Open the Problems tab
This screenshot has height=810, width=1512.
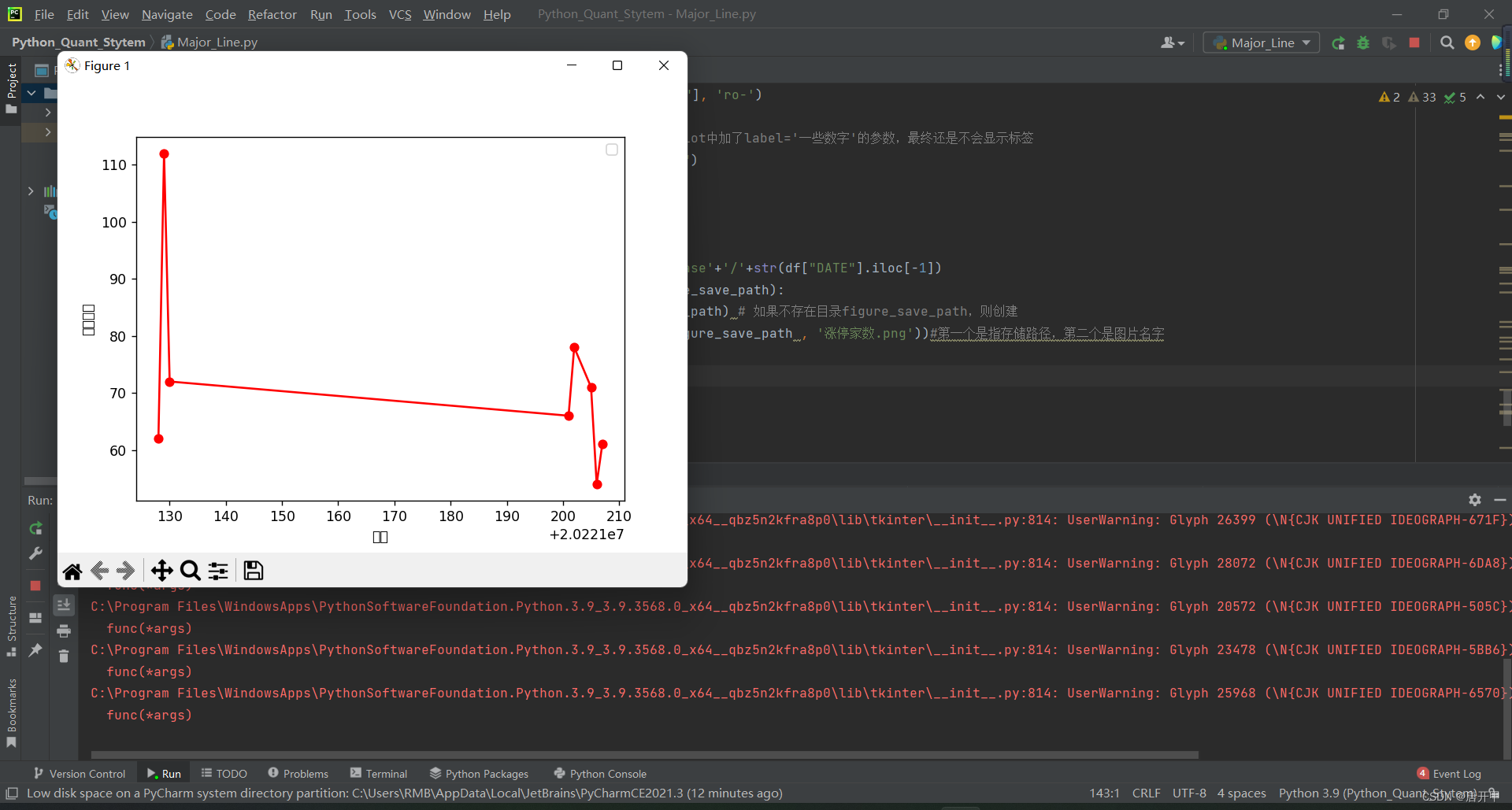pos(298,773)
